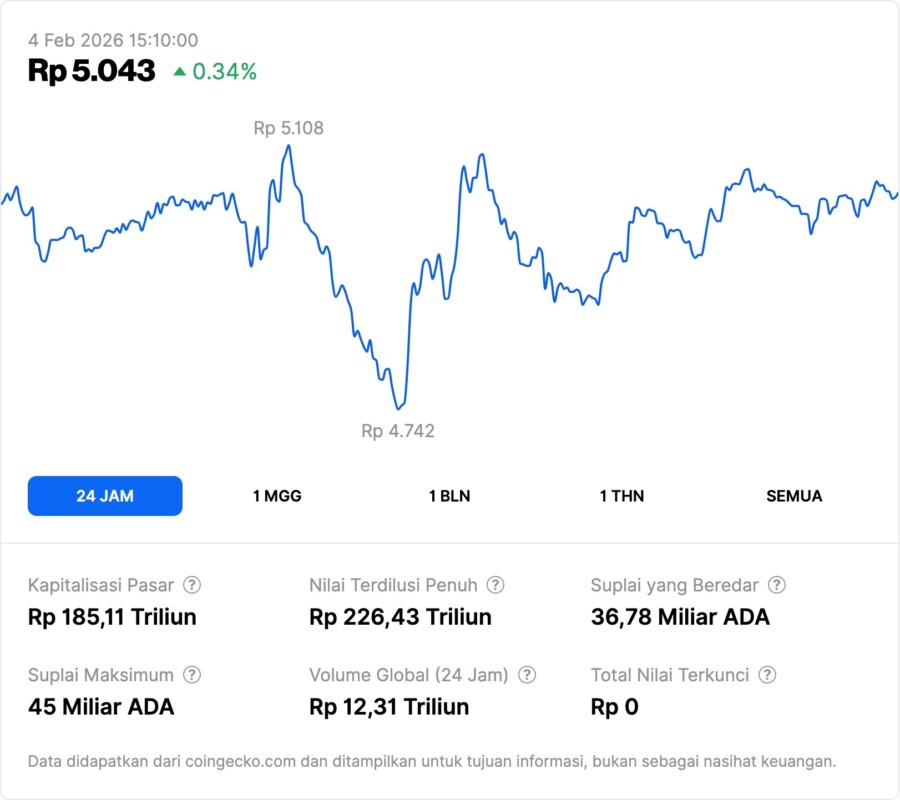Click the green up-triangle price change icon
Image resolution: width=900 pixels, height=800 pixels.
point(180,71)
